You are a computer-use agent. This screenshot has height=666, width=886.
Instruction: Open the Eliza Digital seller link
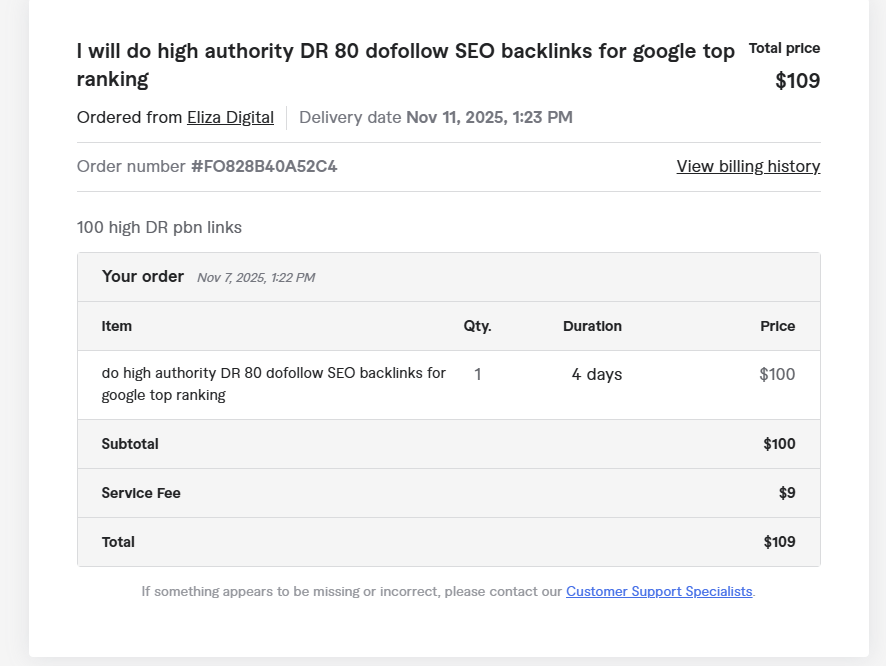click(230, 117)
